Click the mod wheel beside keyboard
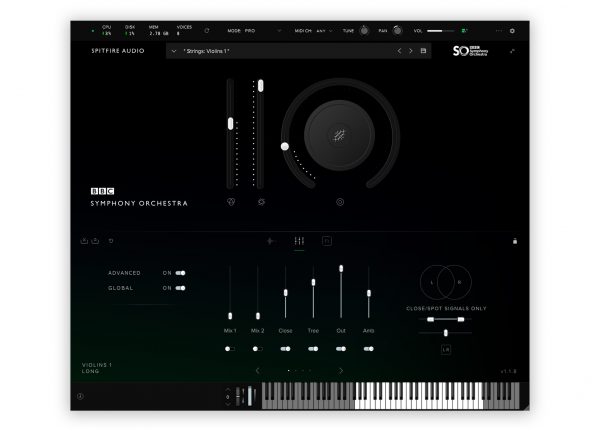 tap(251, 396)
